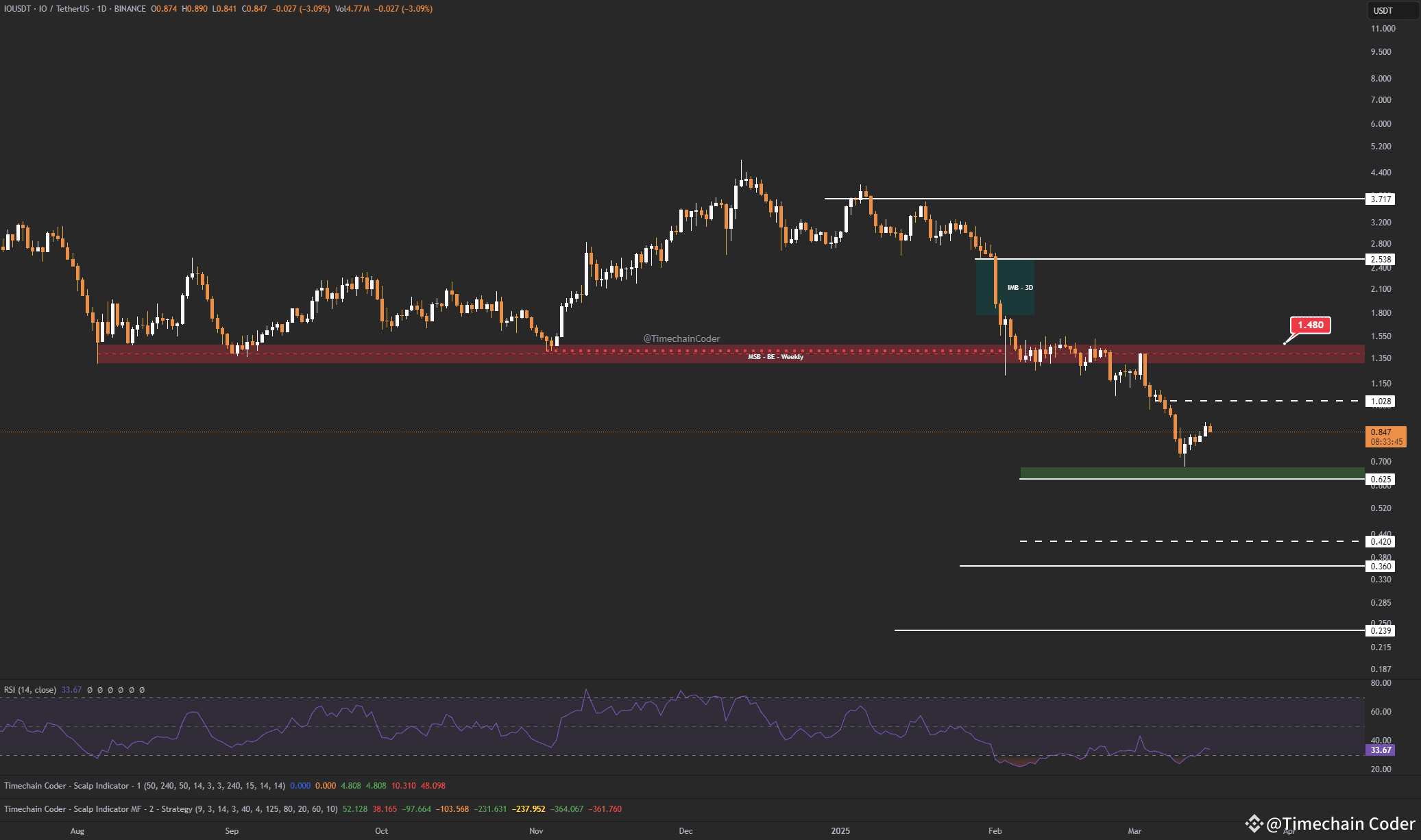Click the -361.760 strategy value
This screenshot has width=1421, height=840.
pyautogui.click(x=606, y=809)
